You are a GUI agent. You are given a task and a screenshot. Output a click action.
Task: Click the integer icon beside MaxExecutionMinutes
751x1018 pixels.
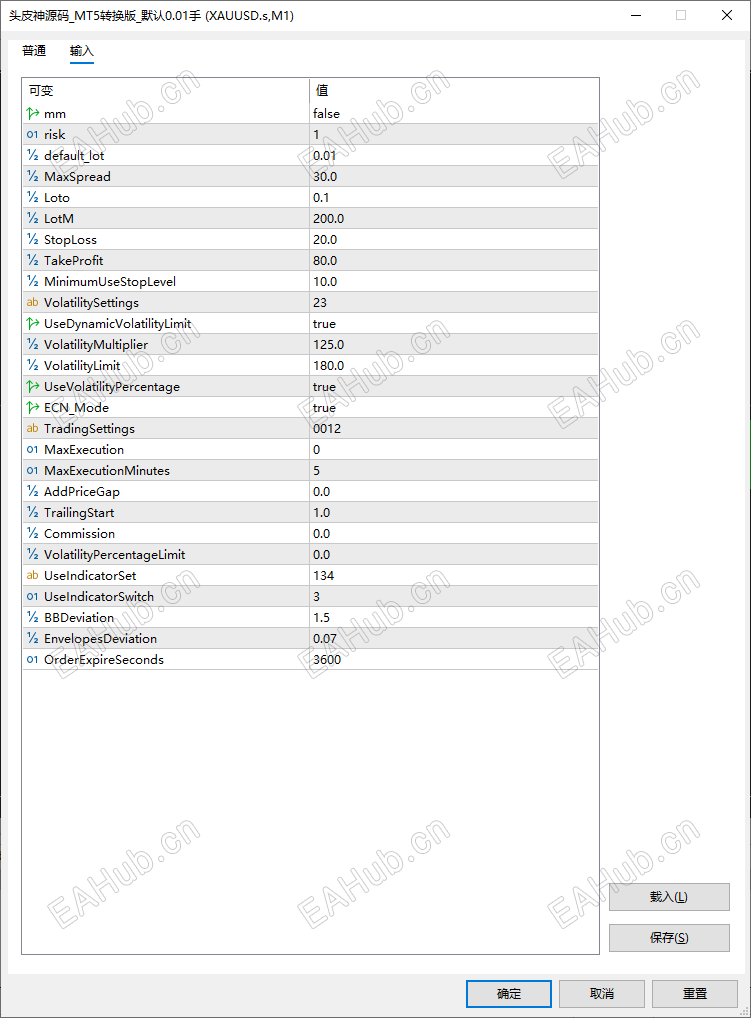pyautogui.click(x=32, y=470)
